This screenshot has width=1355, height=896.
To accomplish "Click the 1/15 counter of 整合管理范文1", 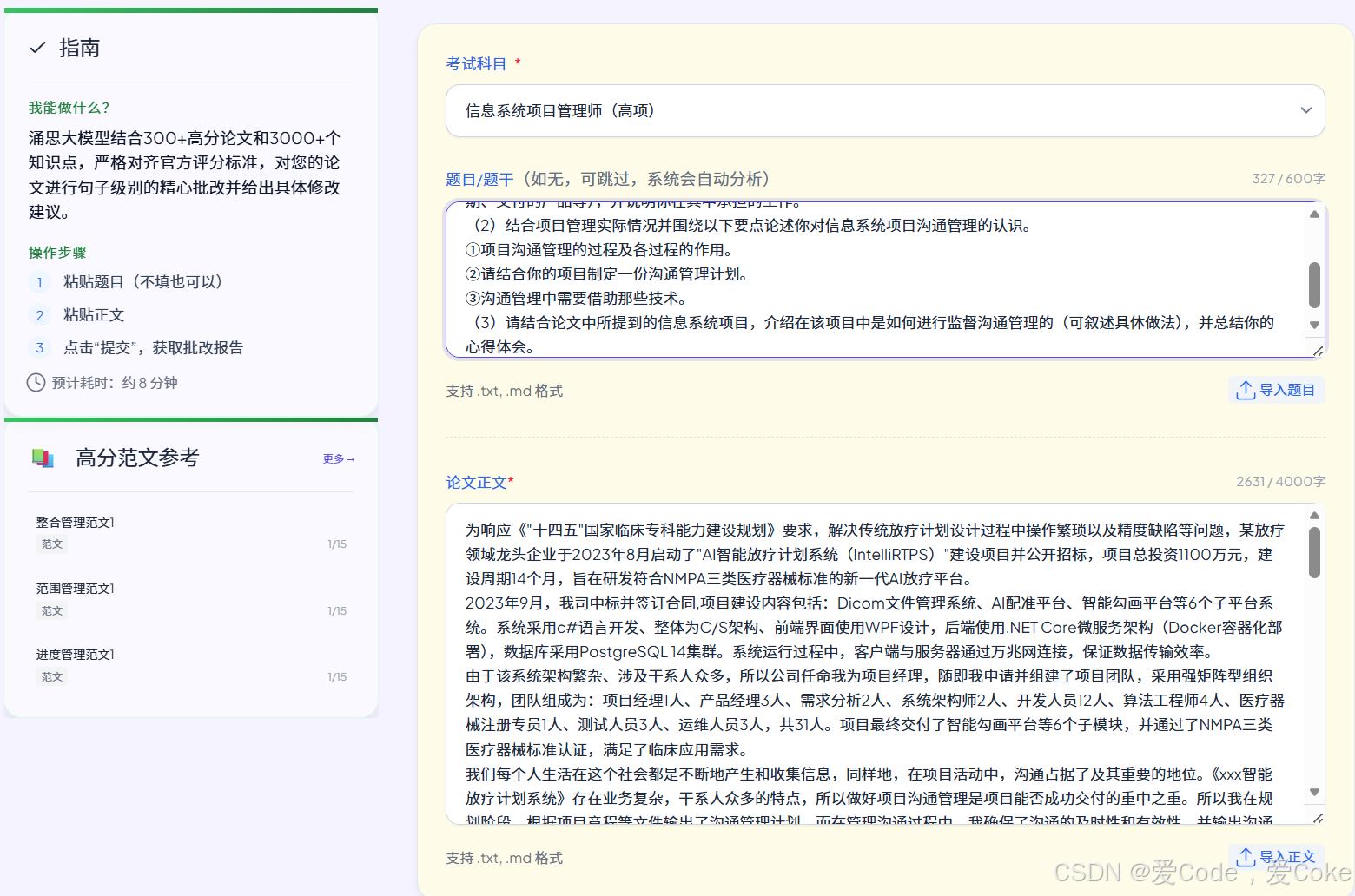I will pyautogui.click(x=337, y=544).
